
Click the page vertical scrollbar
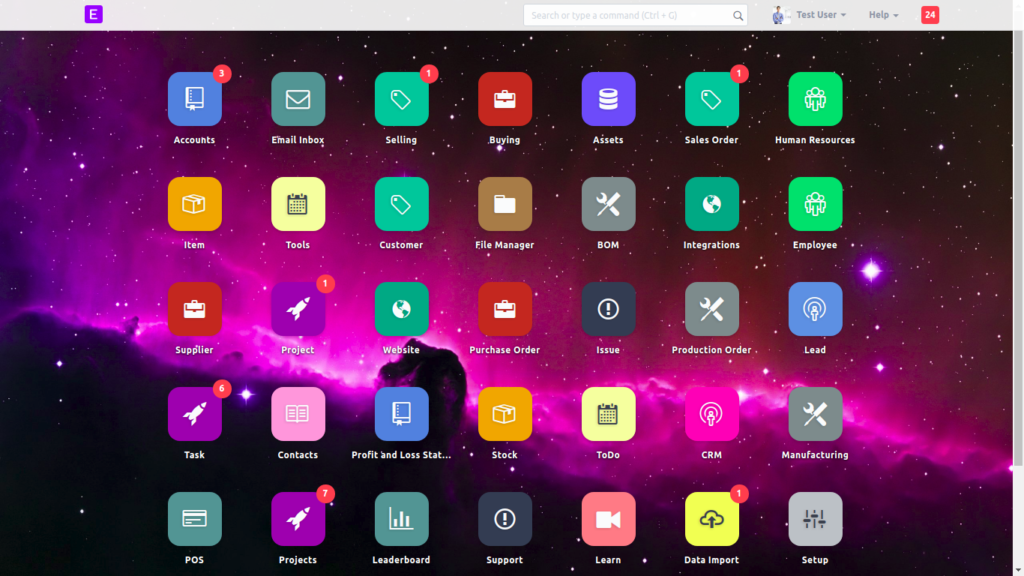(x=1017, y=248)
